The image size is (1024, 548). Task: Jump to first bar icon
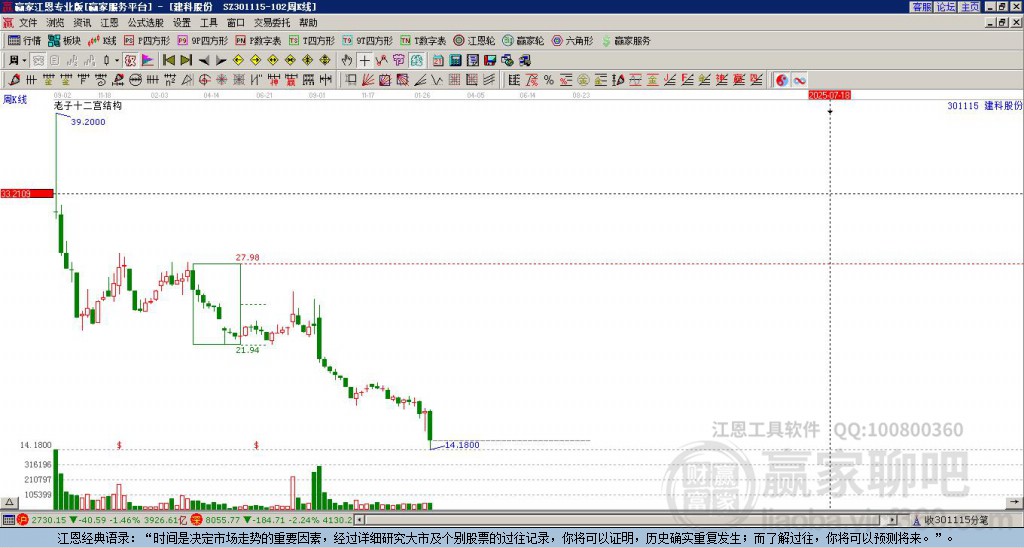tap(168, 61)
